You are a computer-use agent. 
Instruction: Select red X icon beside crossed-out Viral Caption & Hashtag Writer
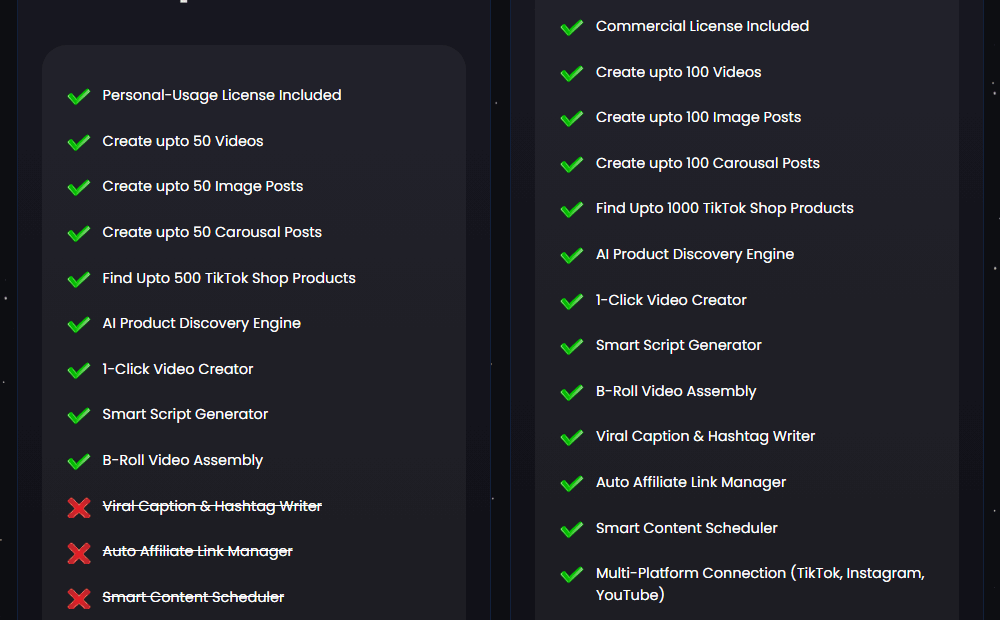[79, 507]
